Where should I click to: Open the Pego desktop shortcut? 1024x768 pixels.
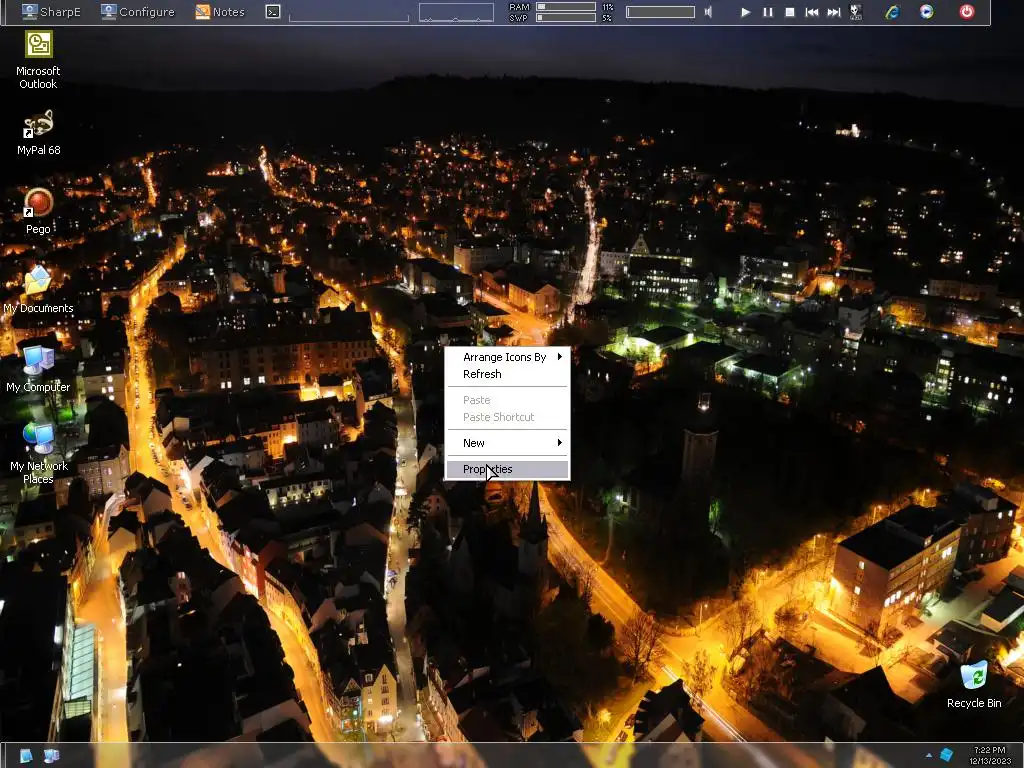point(38,203)
